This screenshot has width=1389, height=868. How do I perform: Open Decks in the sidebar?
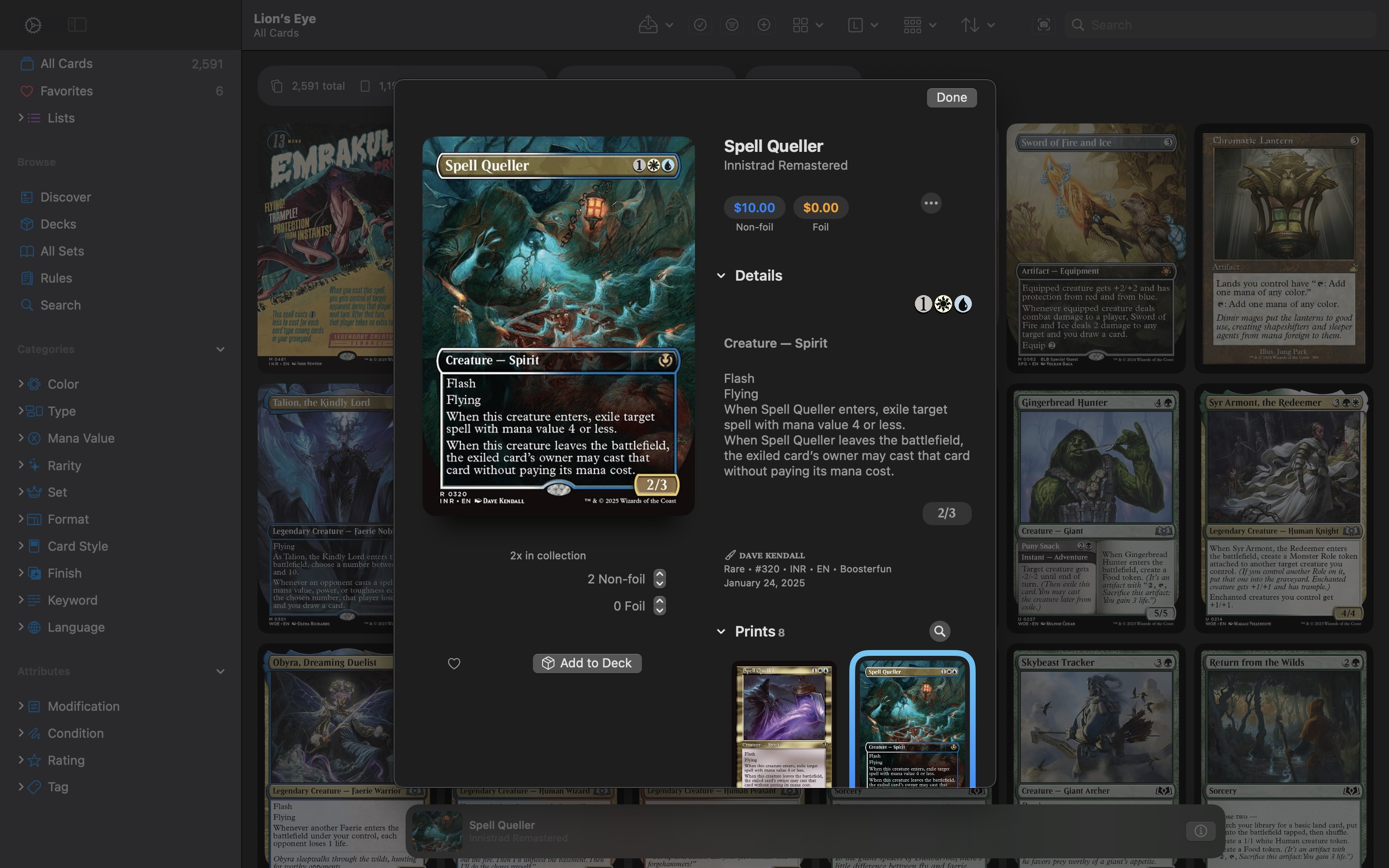tap(121, 224)
